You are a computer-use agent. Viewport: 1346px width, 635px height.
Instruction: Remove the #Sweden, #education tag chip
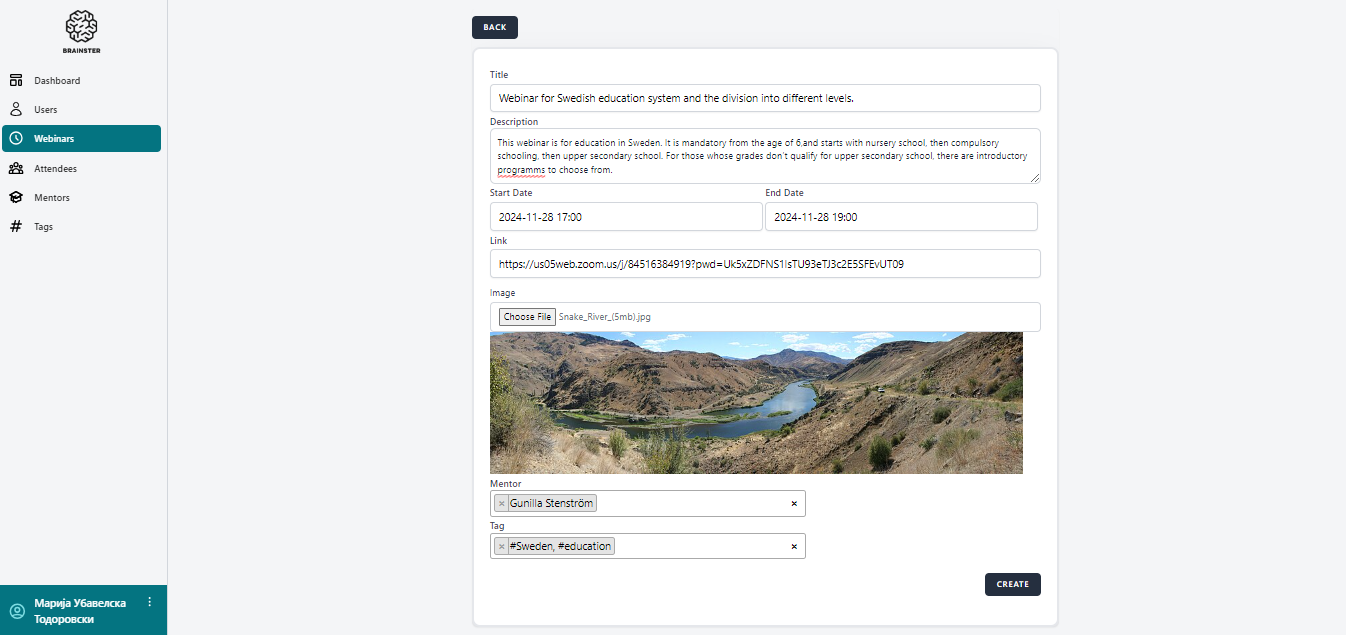502,546
